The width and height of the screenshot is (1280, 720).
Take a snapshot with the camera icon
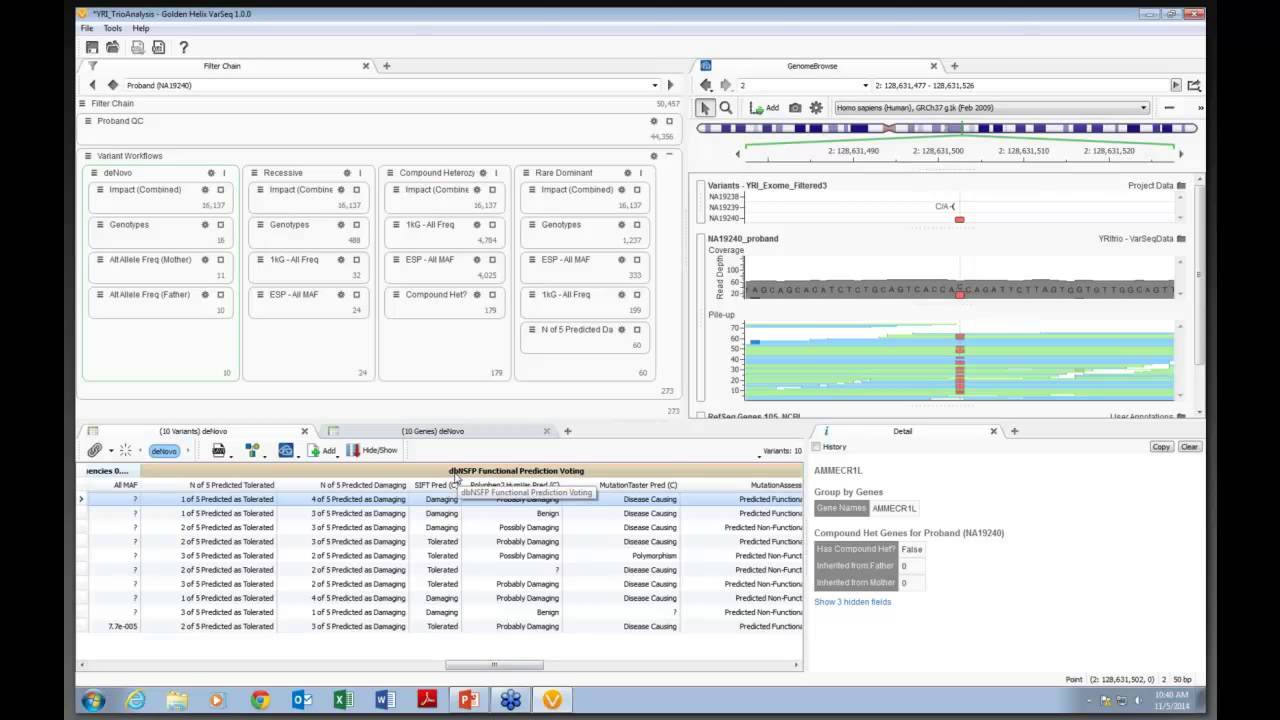click(795, 108)
